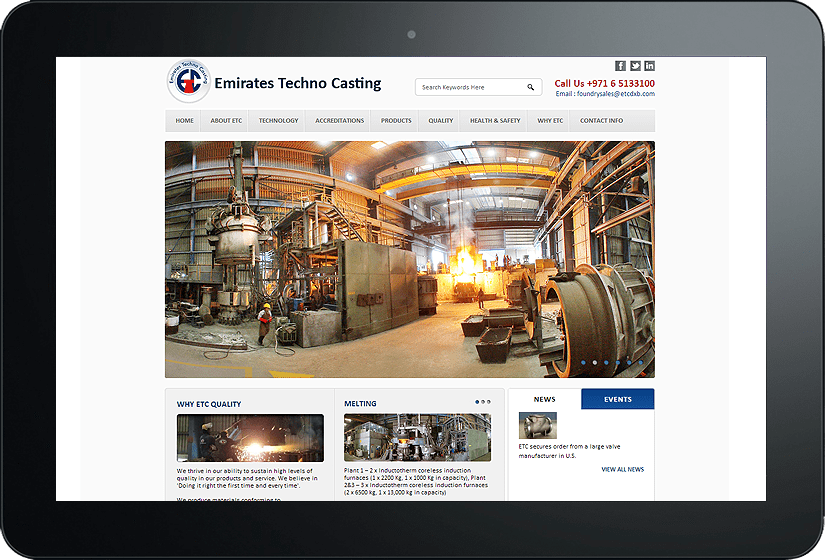Open the LinkedIn social icon
825x560 pixels.
pyautogui.click(x=649, y=66)
